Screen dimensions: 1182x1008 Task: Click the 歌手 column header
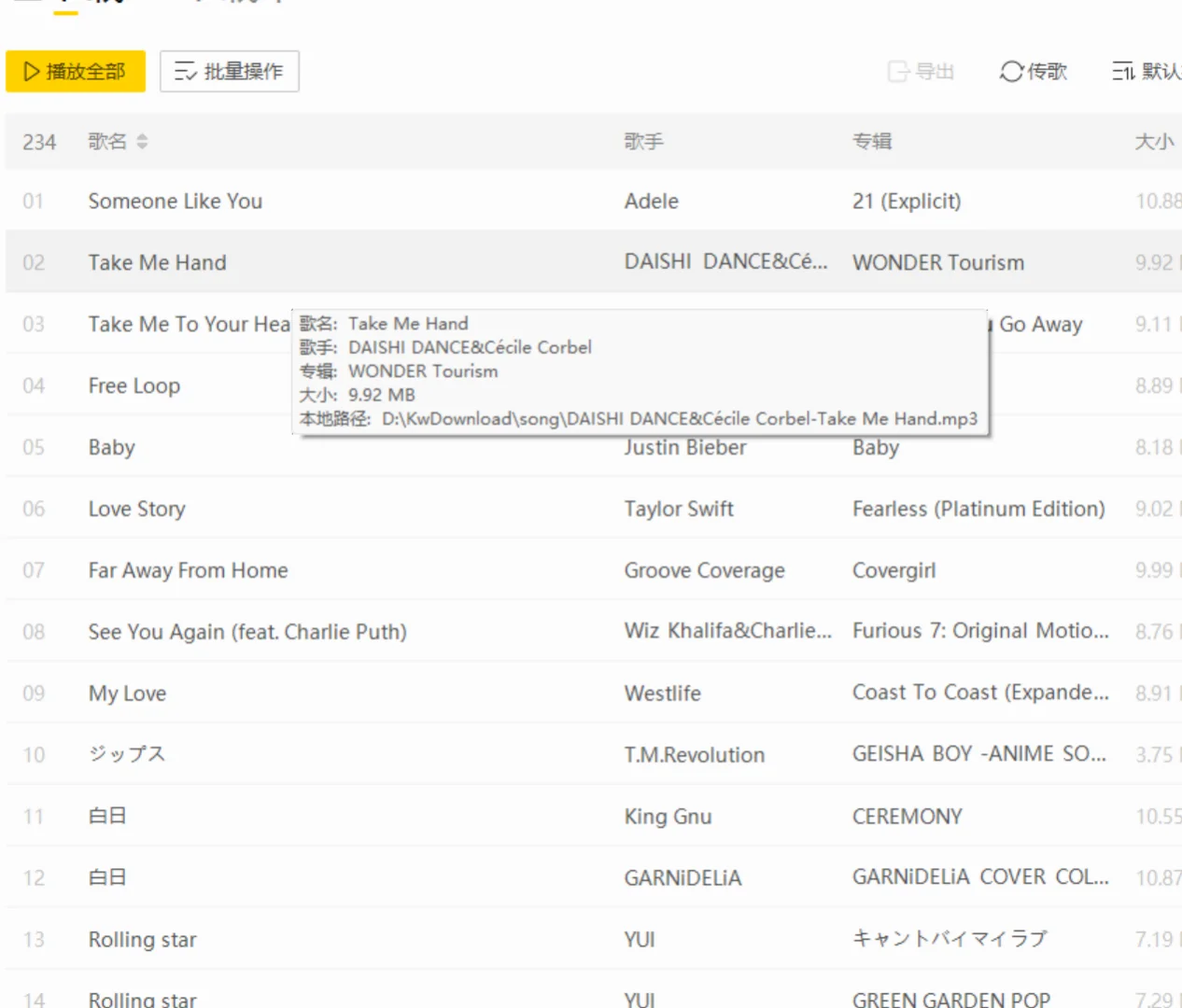tap(643, 142)
